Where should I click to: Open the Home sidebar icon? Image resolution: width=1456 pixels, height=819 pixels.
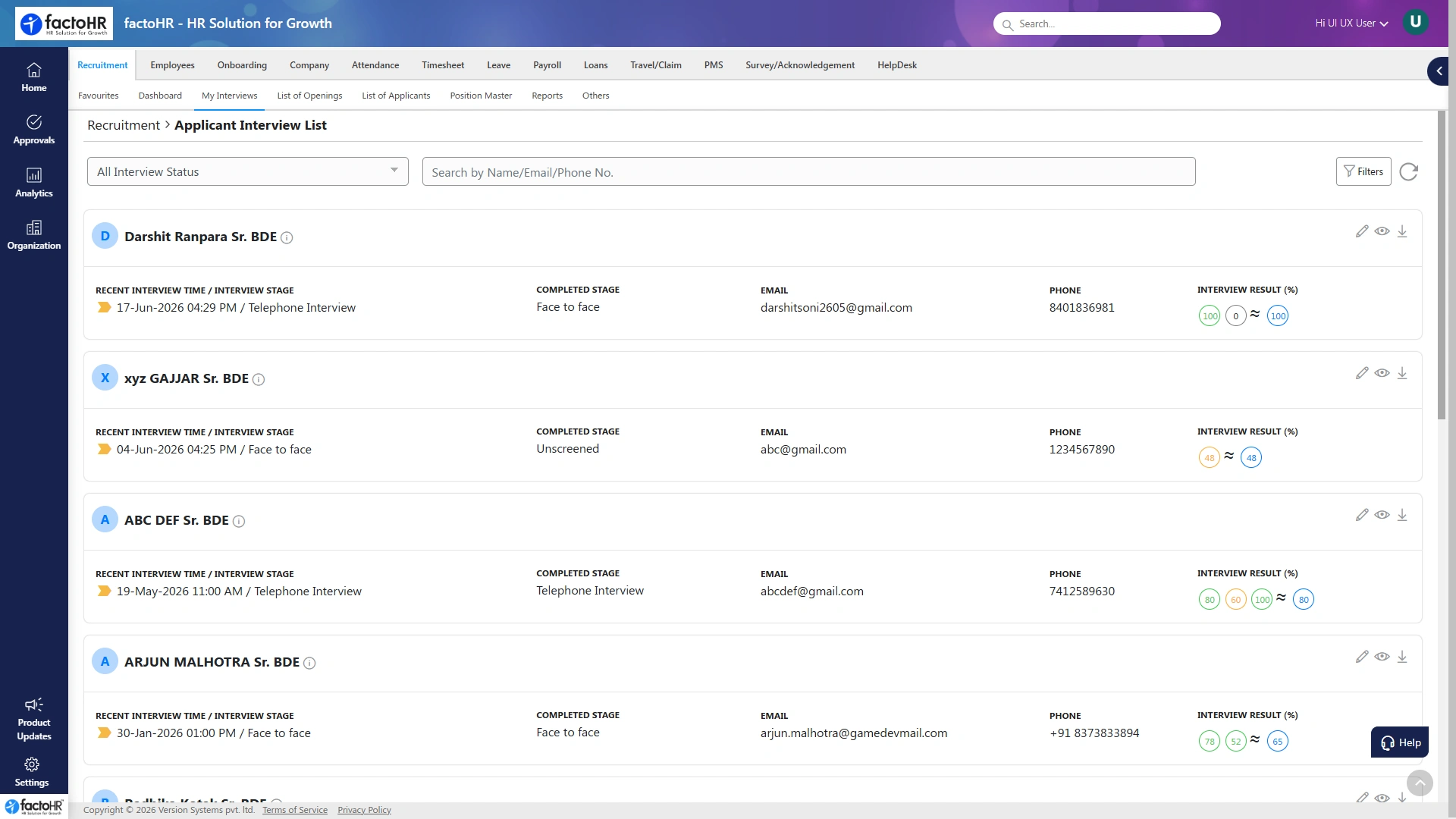33,77
